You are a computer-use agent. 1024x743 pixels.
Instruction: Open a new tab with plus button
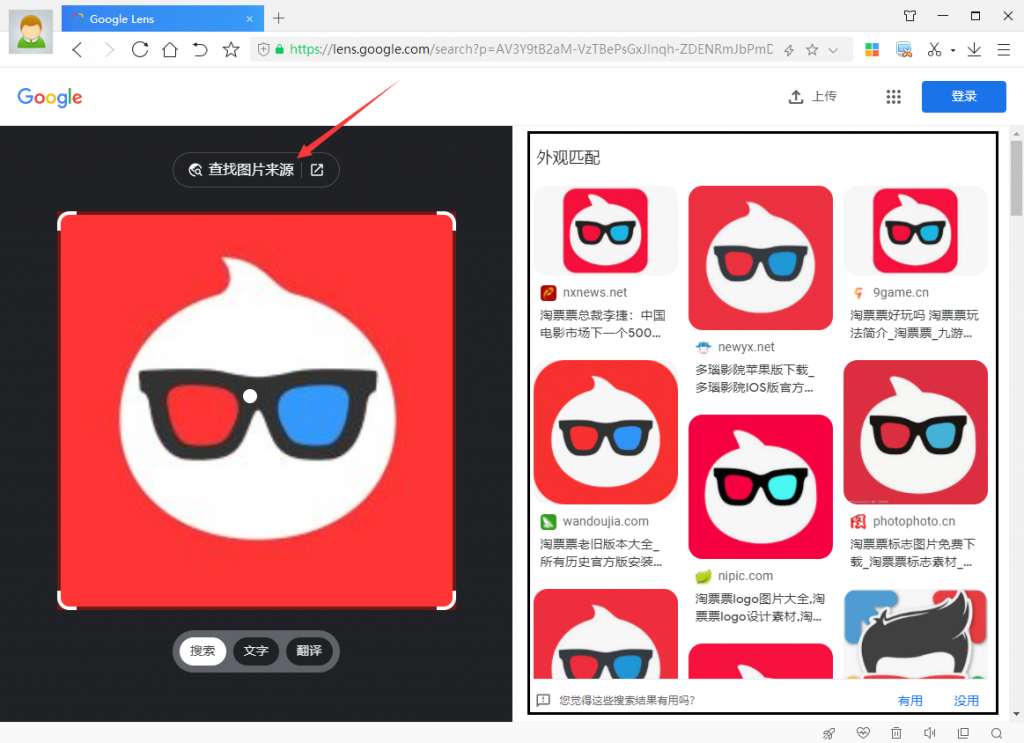click(279, 18)
